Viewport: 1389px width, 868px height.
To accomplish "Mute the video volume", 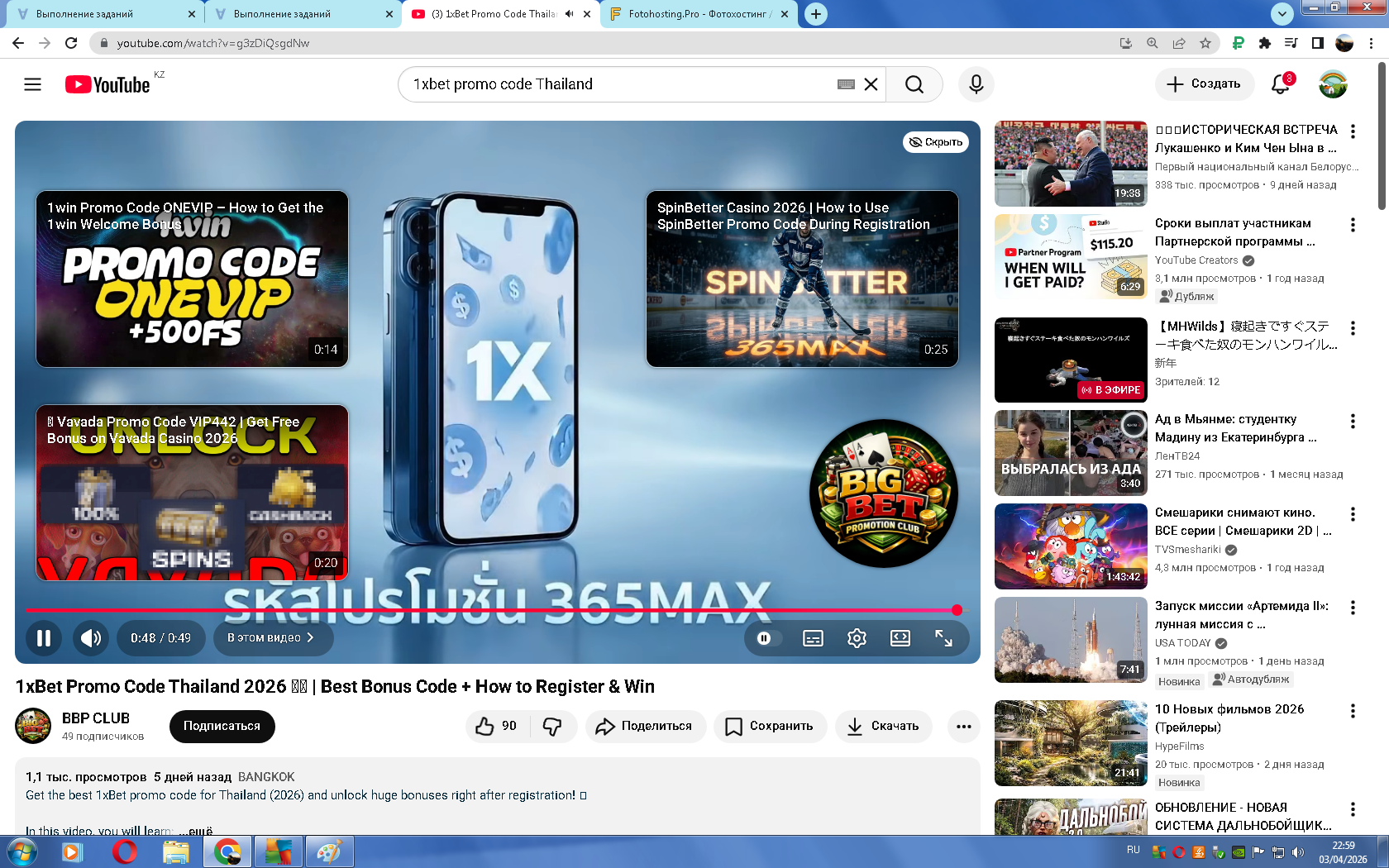I will [x=91, y=638].
